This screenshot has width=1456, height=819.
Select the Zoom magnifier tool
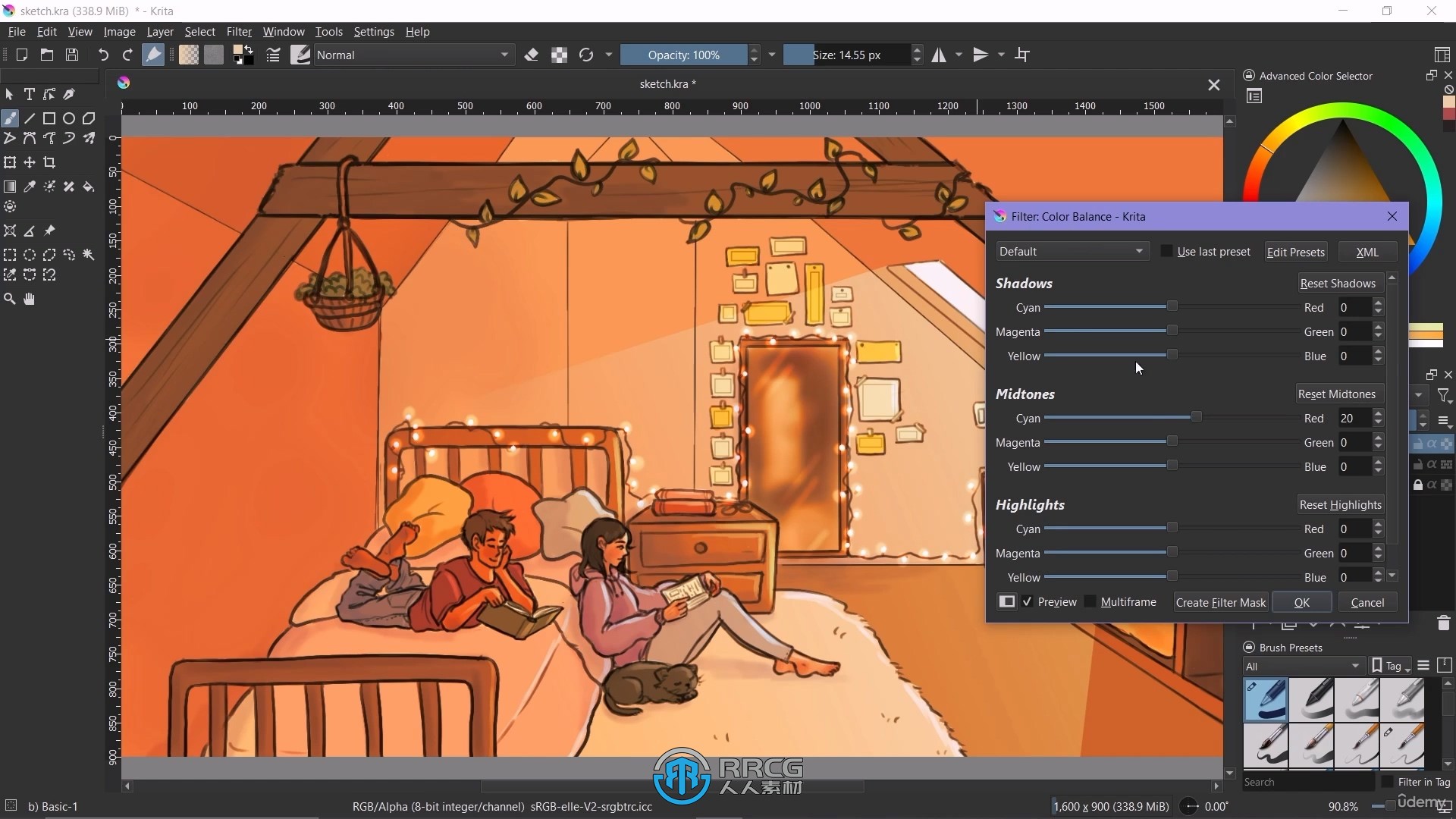10,299
